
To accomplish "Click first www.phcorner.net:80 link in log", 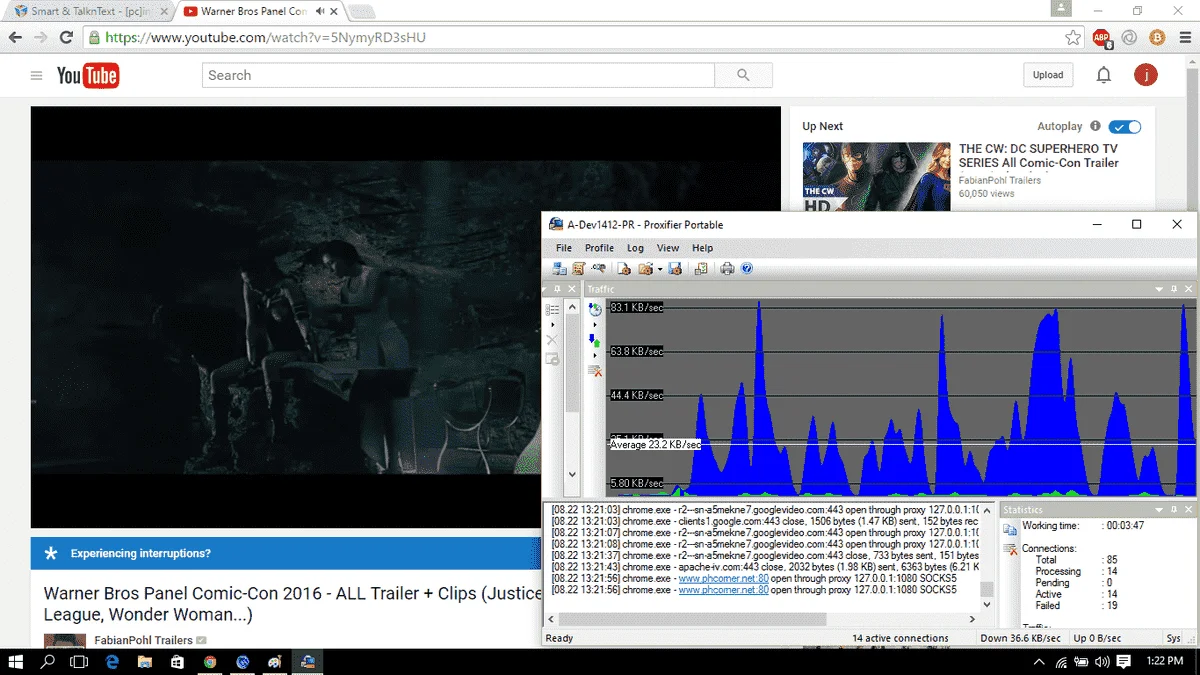I will [x=724, y=578].
